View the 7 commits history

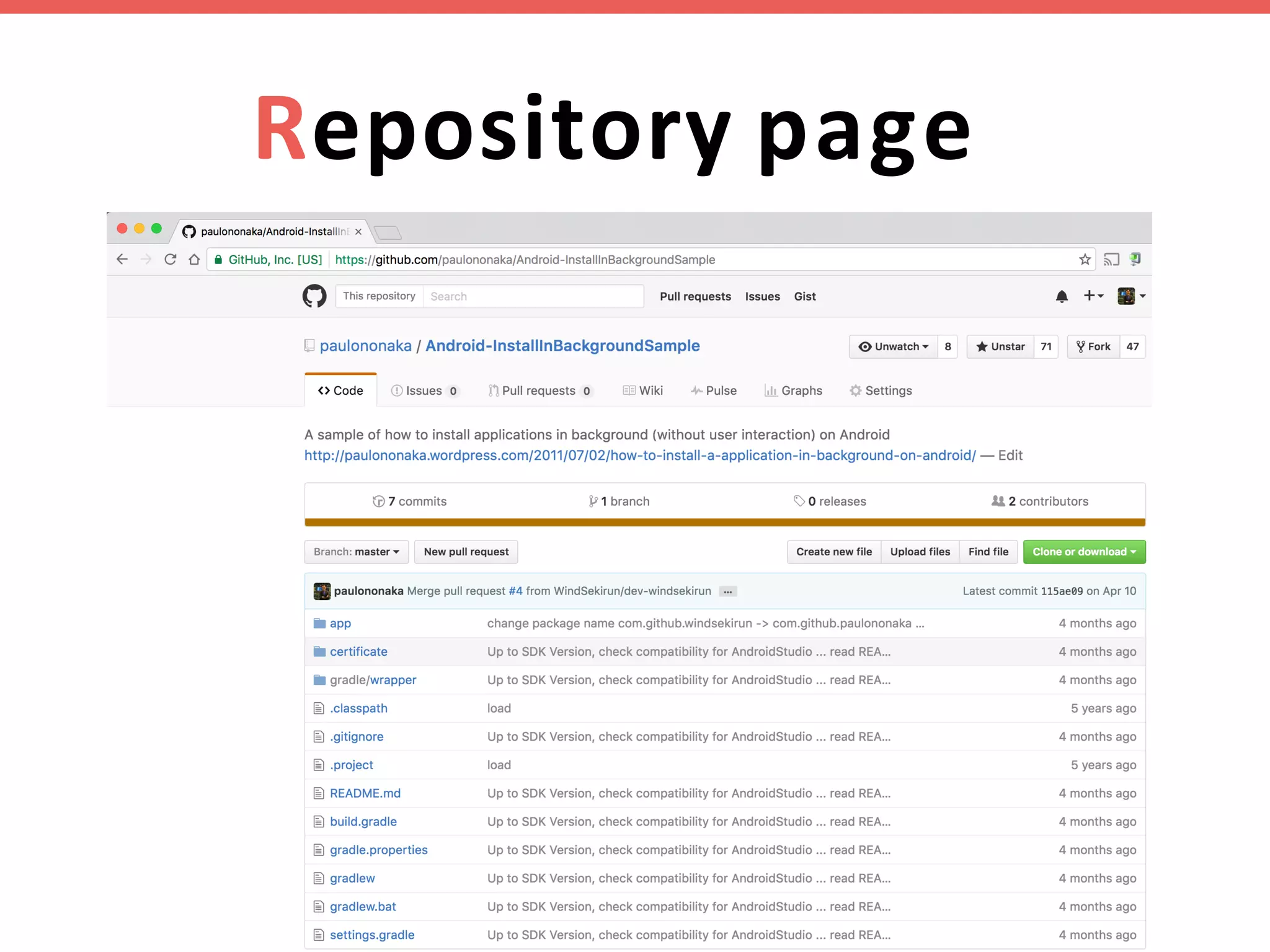pyautogui.click(x=409, y=501)
